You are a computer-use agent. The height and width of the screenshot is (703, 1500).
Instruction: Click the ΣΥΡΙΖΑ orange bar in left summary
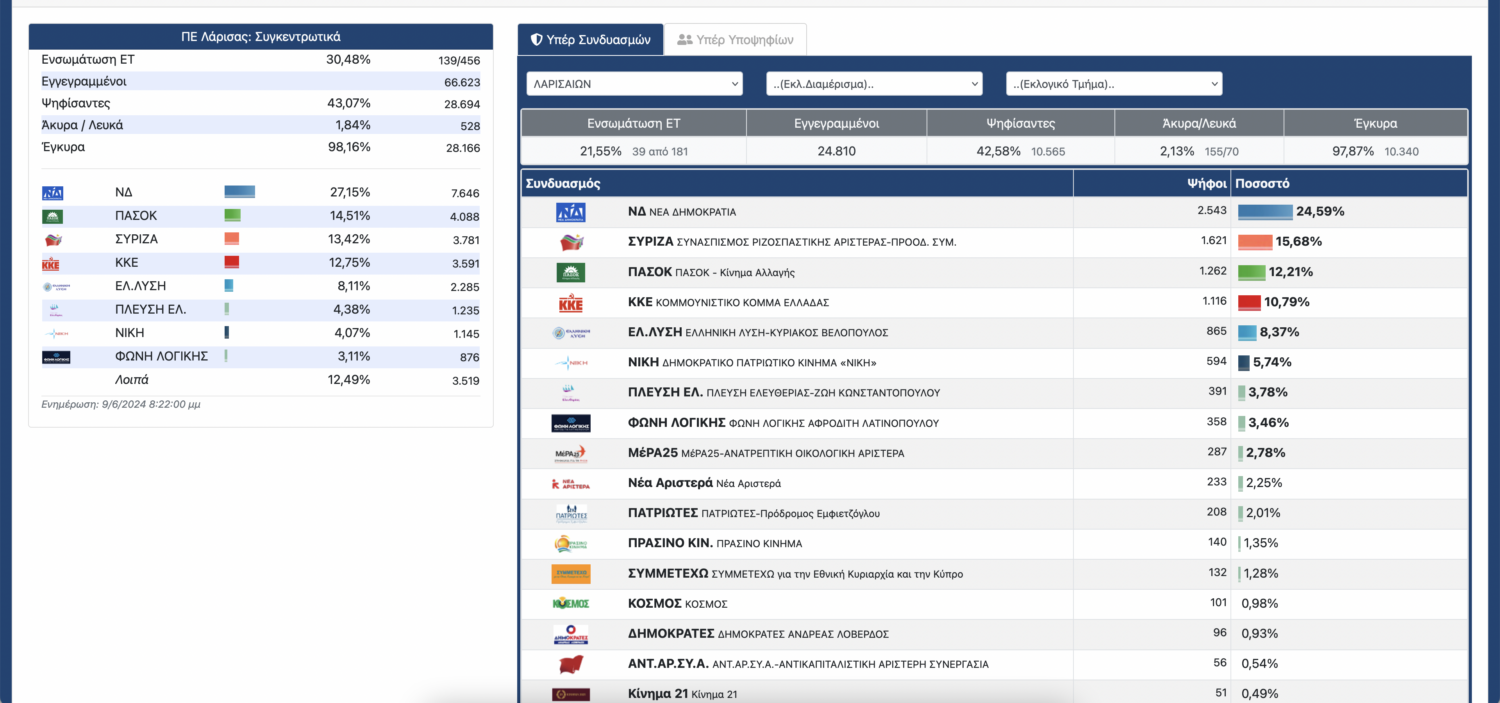click(231, 239)
